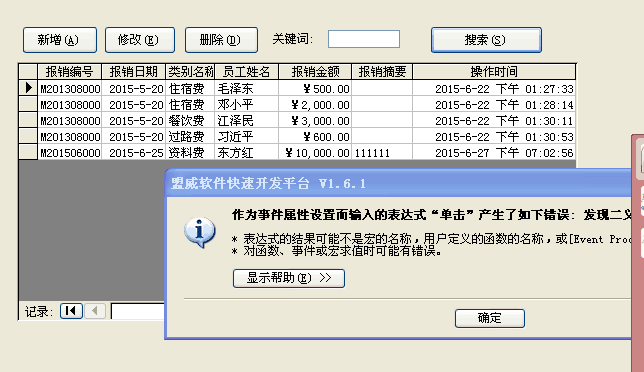Click the time cell 下午 01:30:53

pyautogui.click(x=494, y=136)
